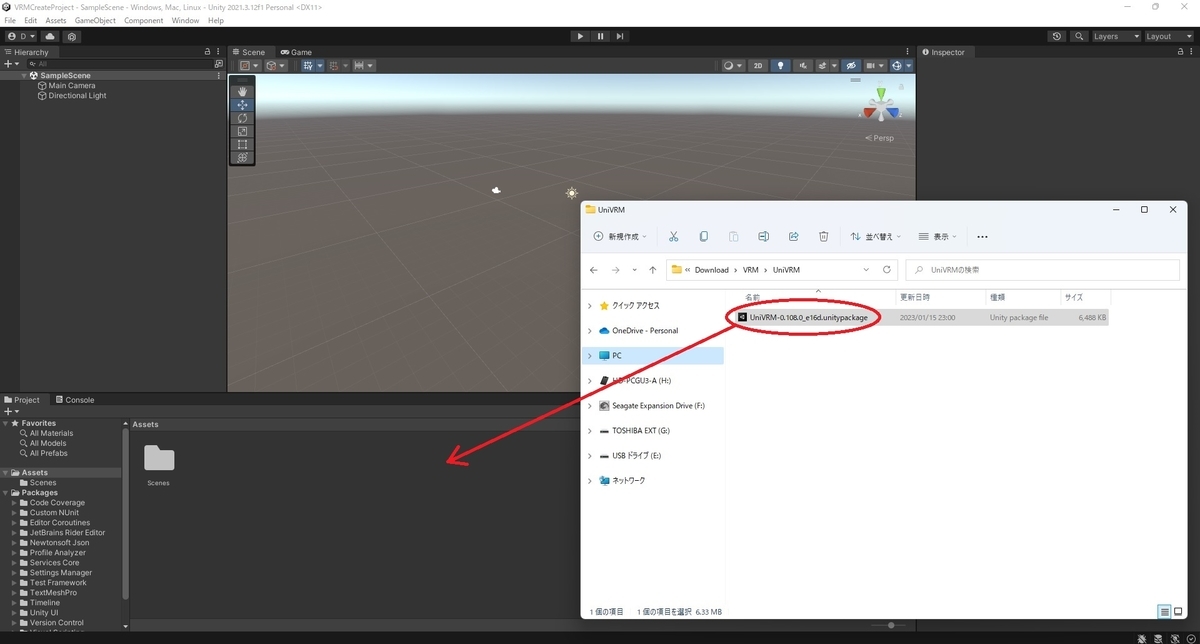The image size is (1200, 644).
Task: Expand PC node in Explorer sidebar
Action: (590, 355)
